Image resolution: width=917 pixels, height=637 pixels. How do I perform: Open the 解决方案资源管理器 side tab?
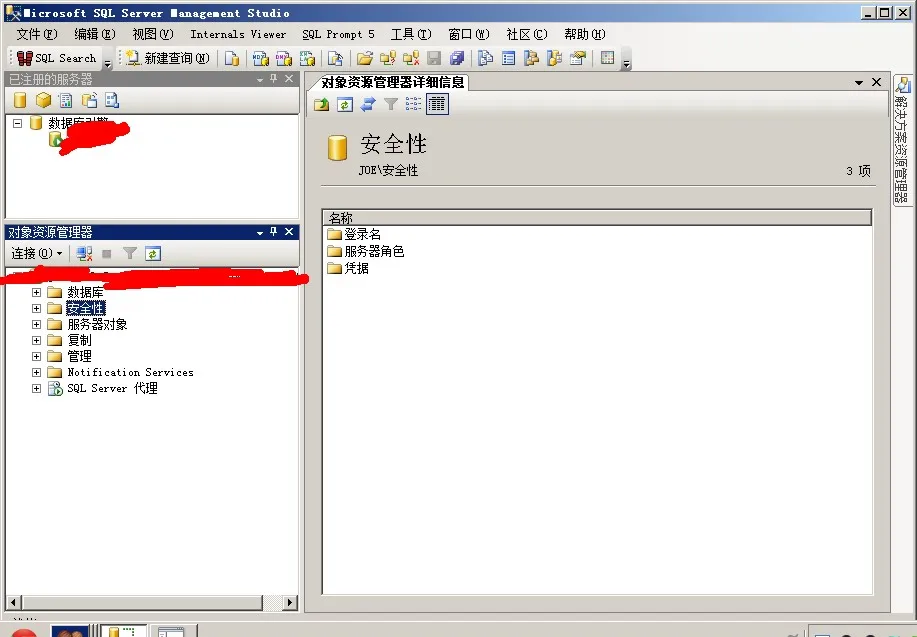tap(902, 140)
